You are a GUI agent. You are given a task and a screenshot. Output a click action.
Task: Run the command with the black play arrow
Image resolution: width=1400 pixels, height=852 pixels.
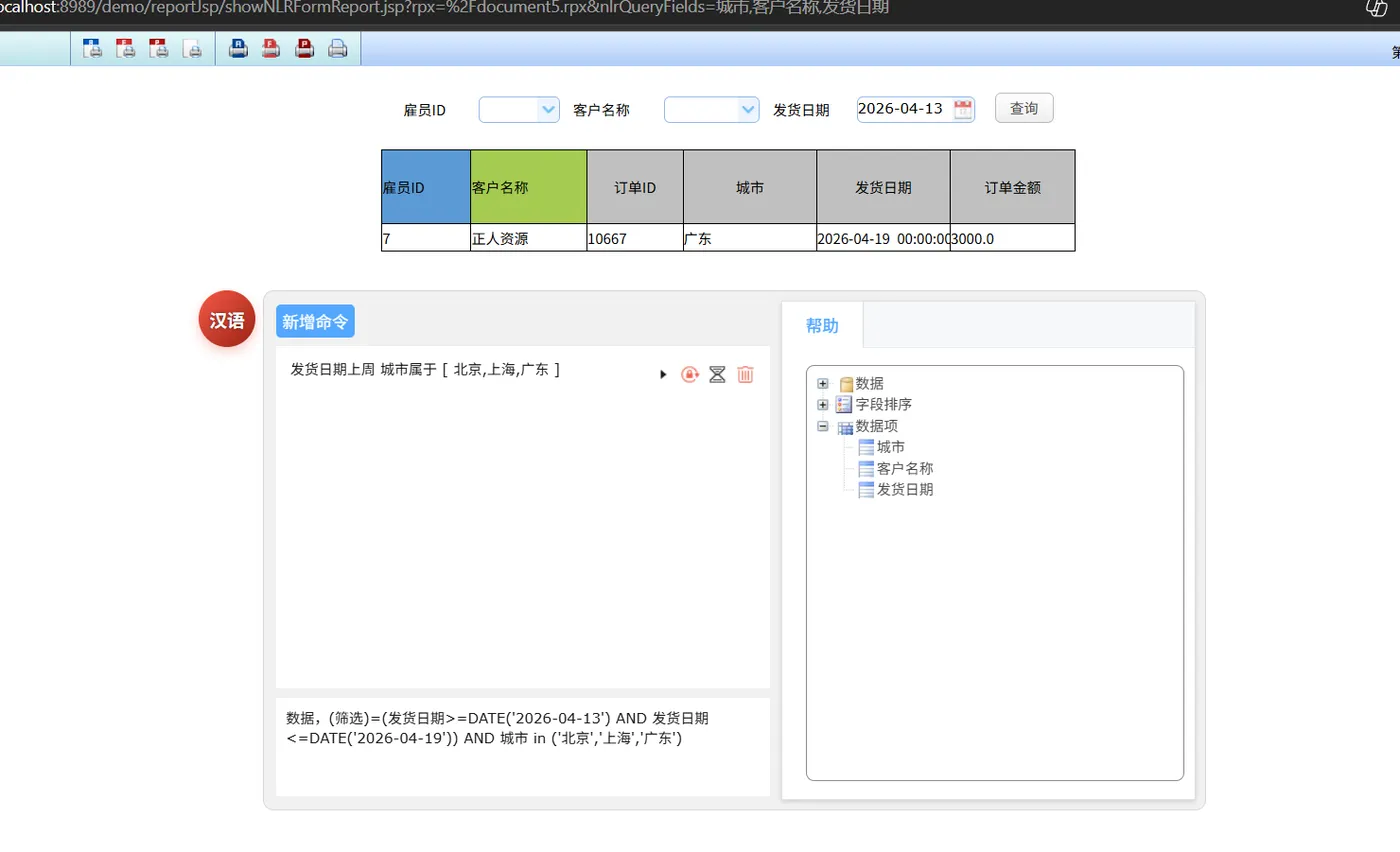coord(663,375)
